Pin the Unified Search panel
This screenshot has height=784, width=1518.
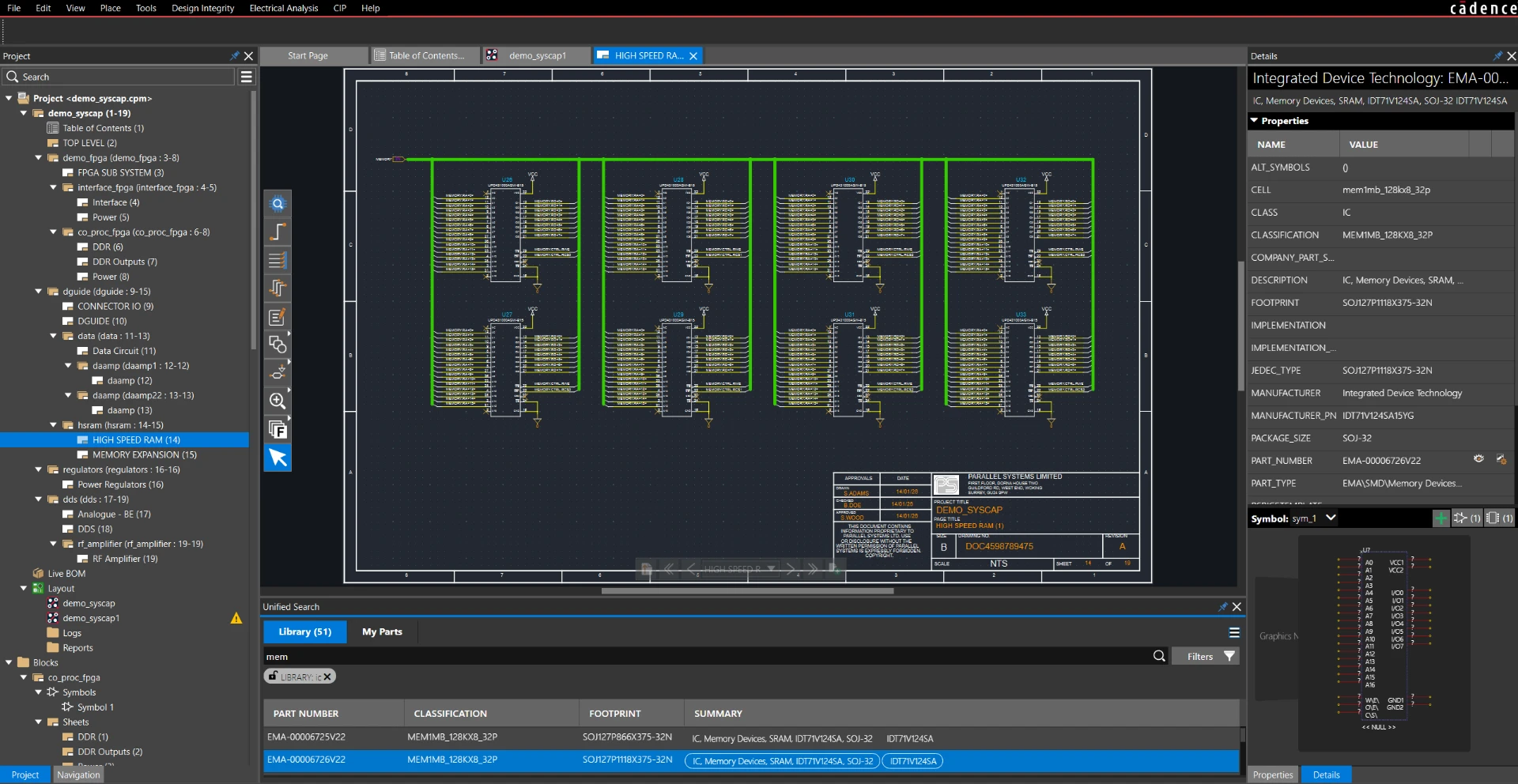click(x=1222, y=607)
